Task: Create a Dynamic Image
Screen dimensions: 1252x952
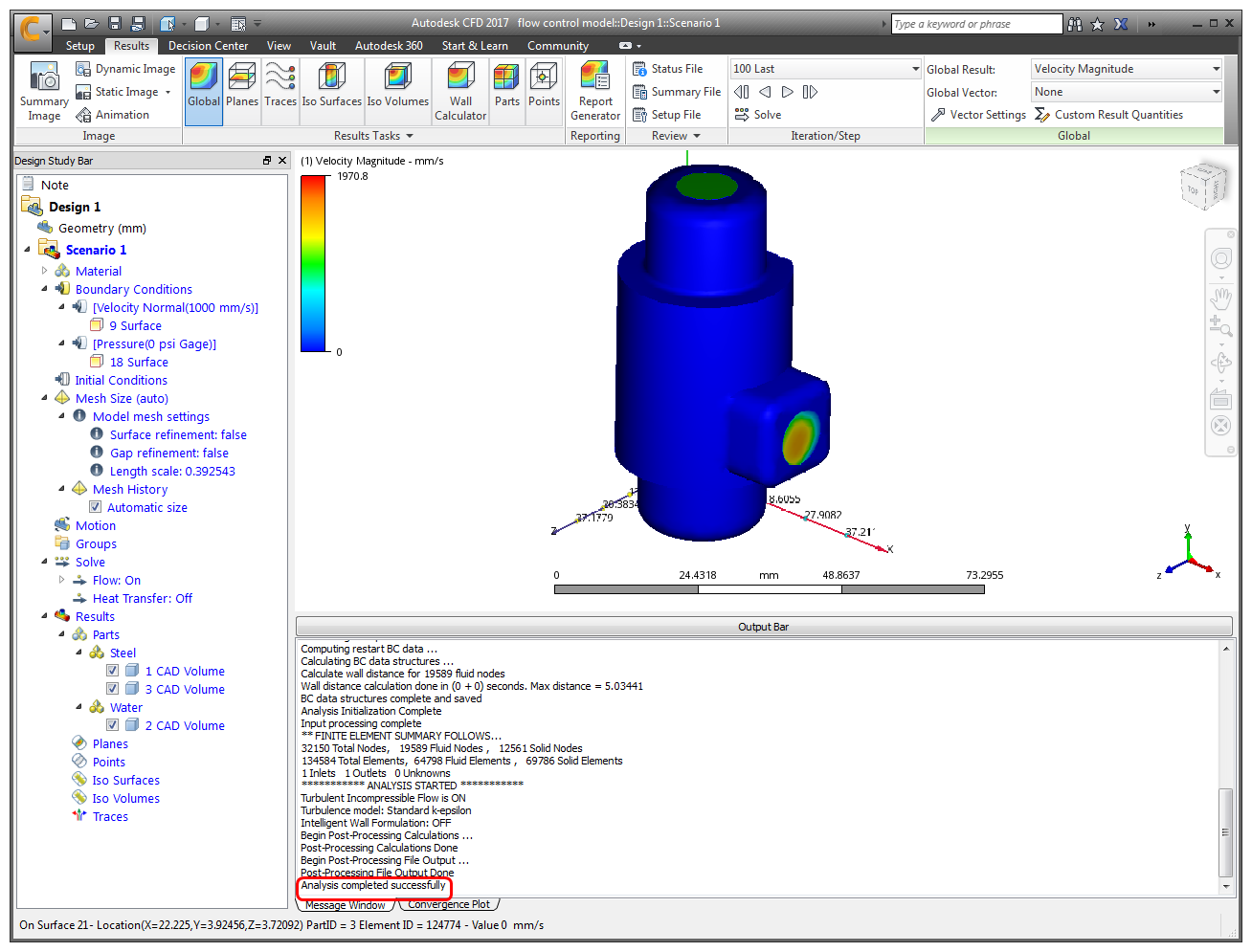Action: pyautogui.click(x=125, y=69)
